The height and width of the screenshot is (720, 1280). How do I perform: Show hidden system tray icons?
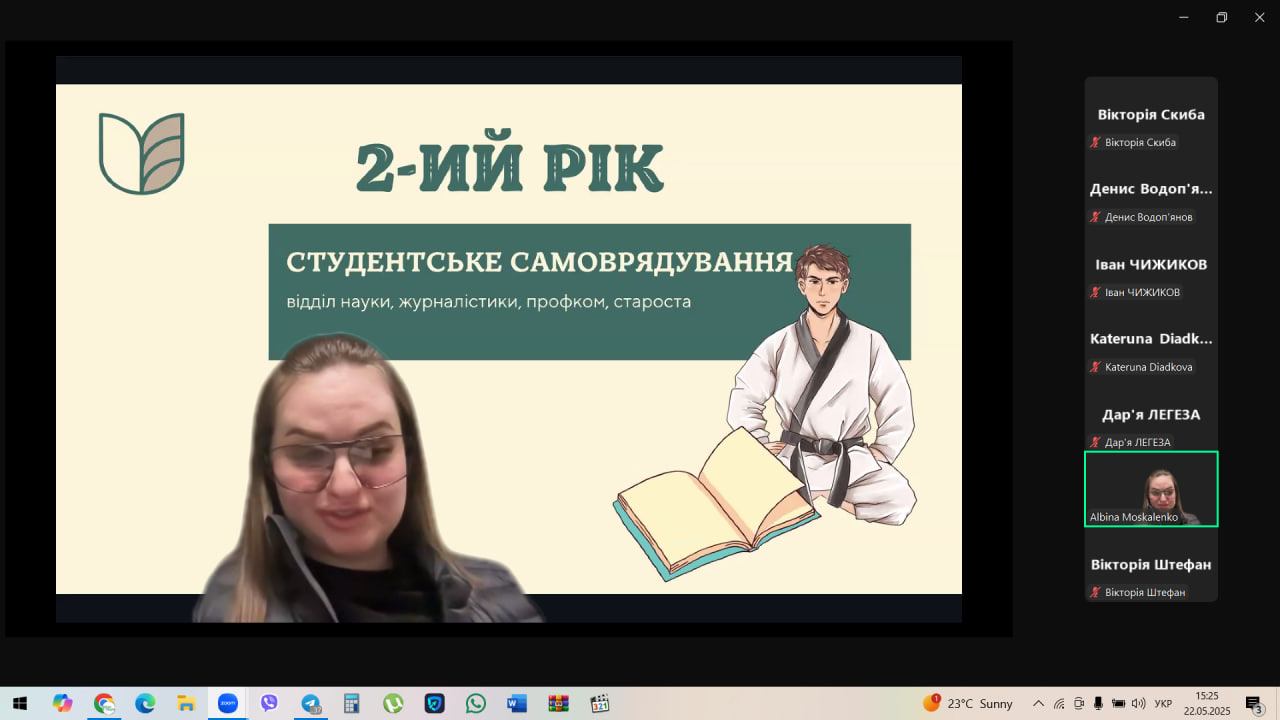[x=1038, y=703]
